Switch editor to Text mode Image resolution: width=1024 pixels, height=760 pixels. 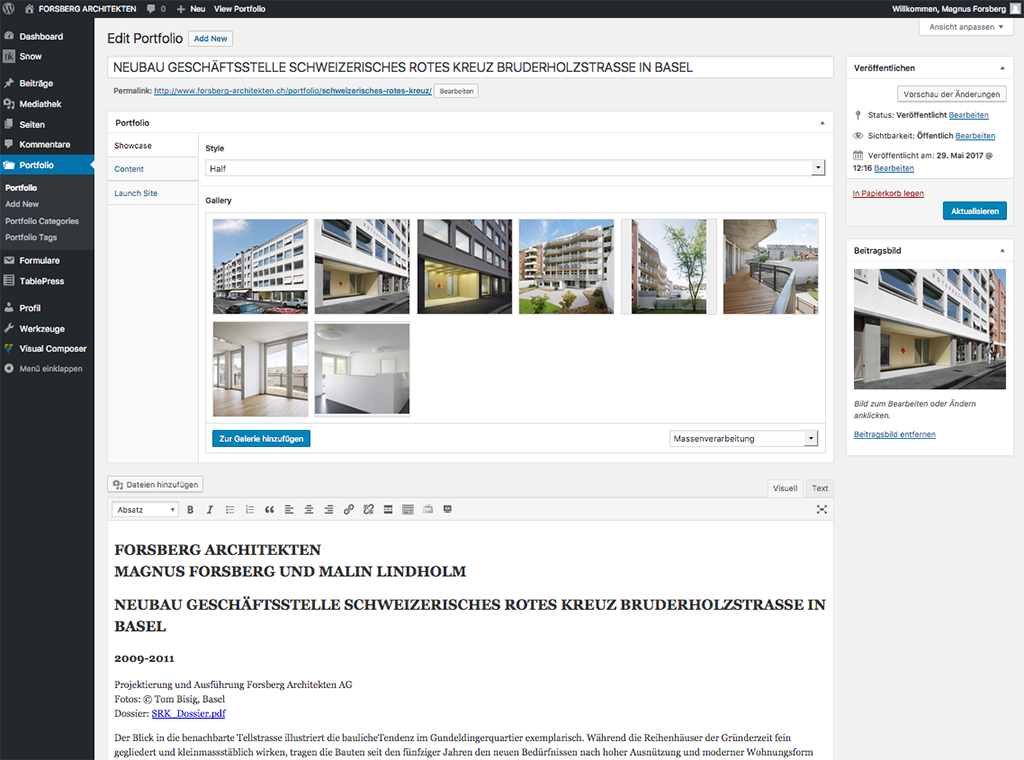[820, 488]
